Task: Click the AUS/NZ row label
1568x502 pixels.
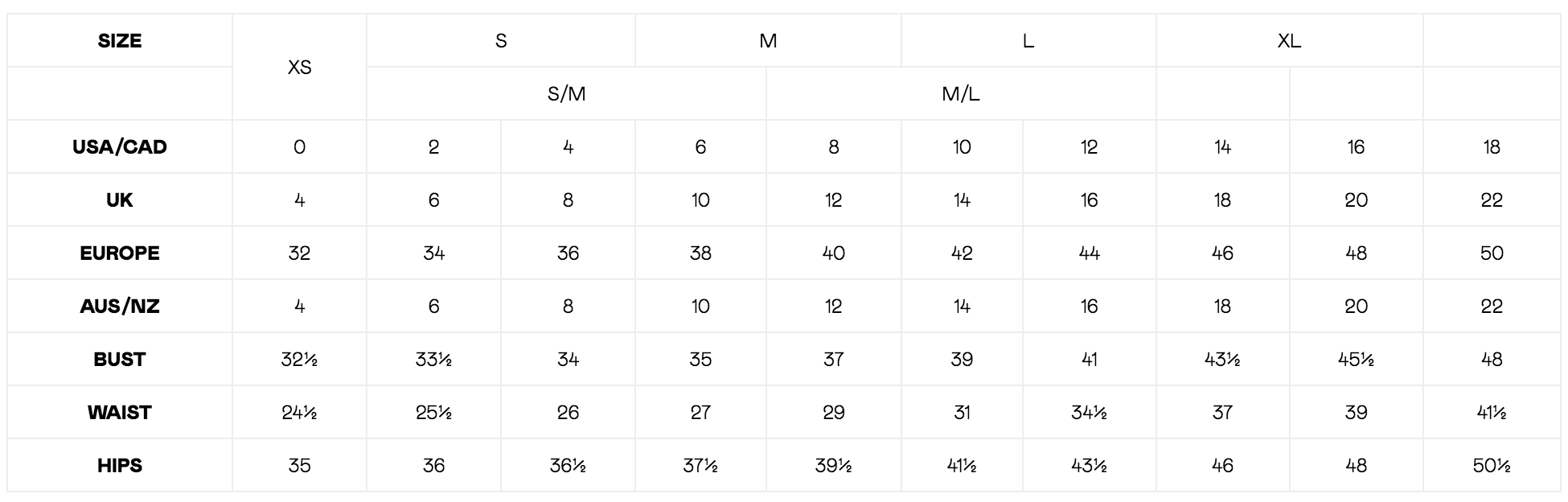Action: tap(120, 307)
